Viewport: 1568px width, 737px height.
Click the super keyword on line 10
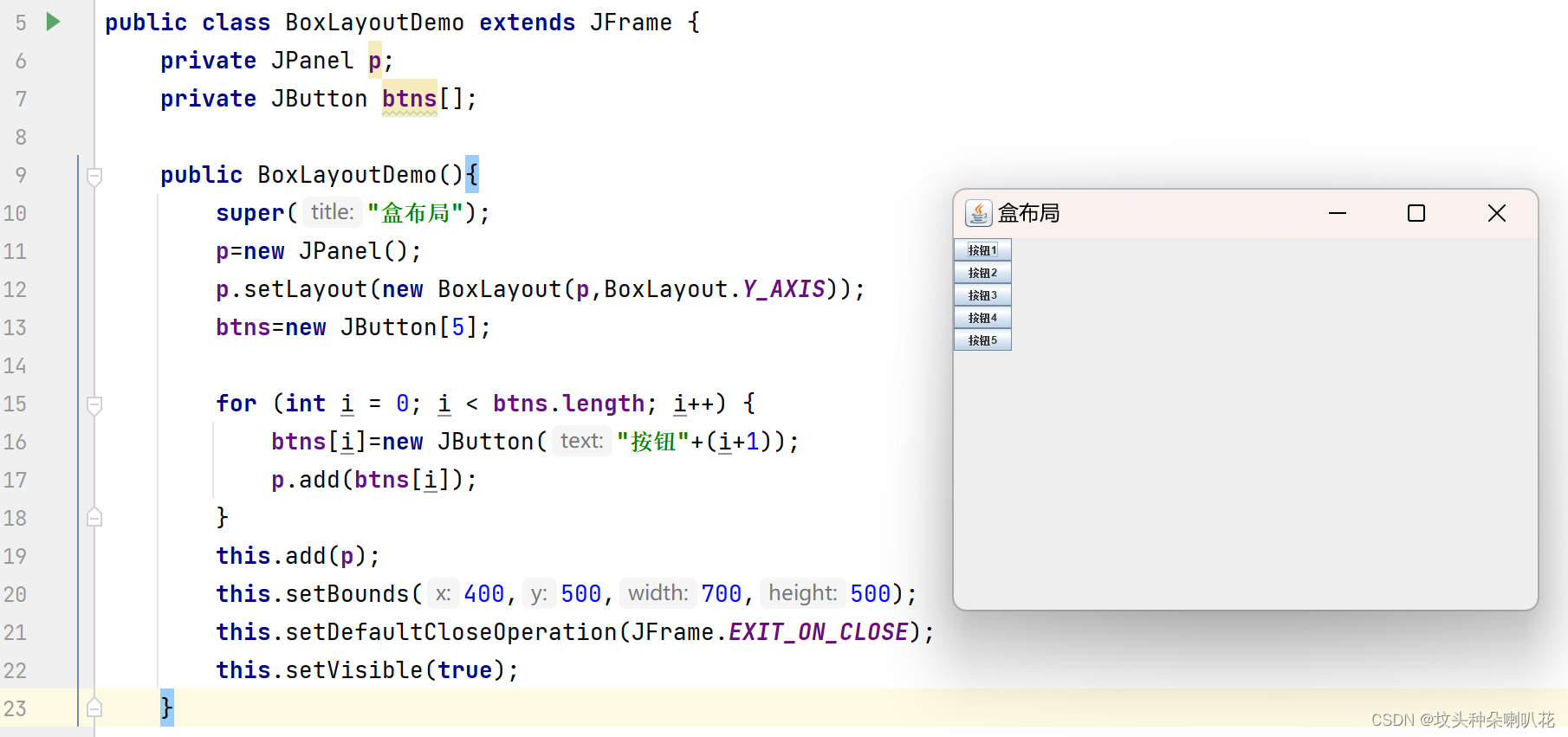(x=250, y=213)
